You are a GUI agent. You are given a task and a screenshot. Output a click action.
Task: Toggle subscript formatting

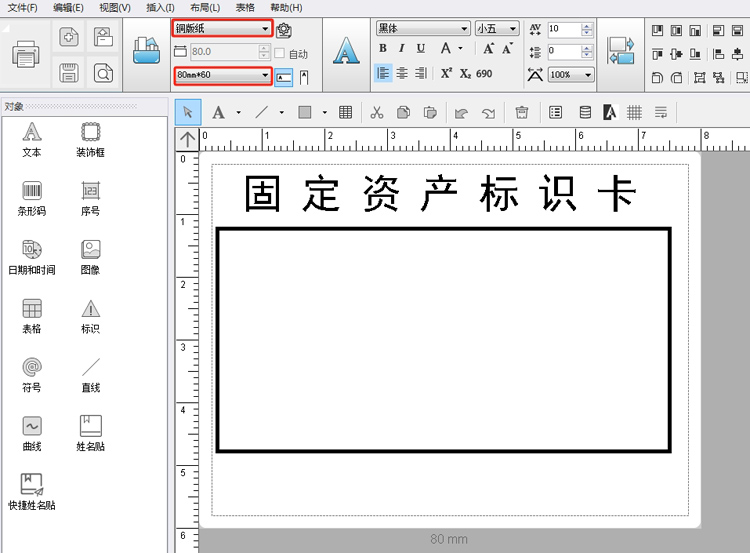pos(465,74)
